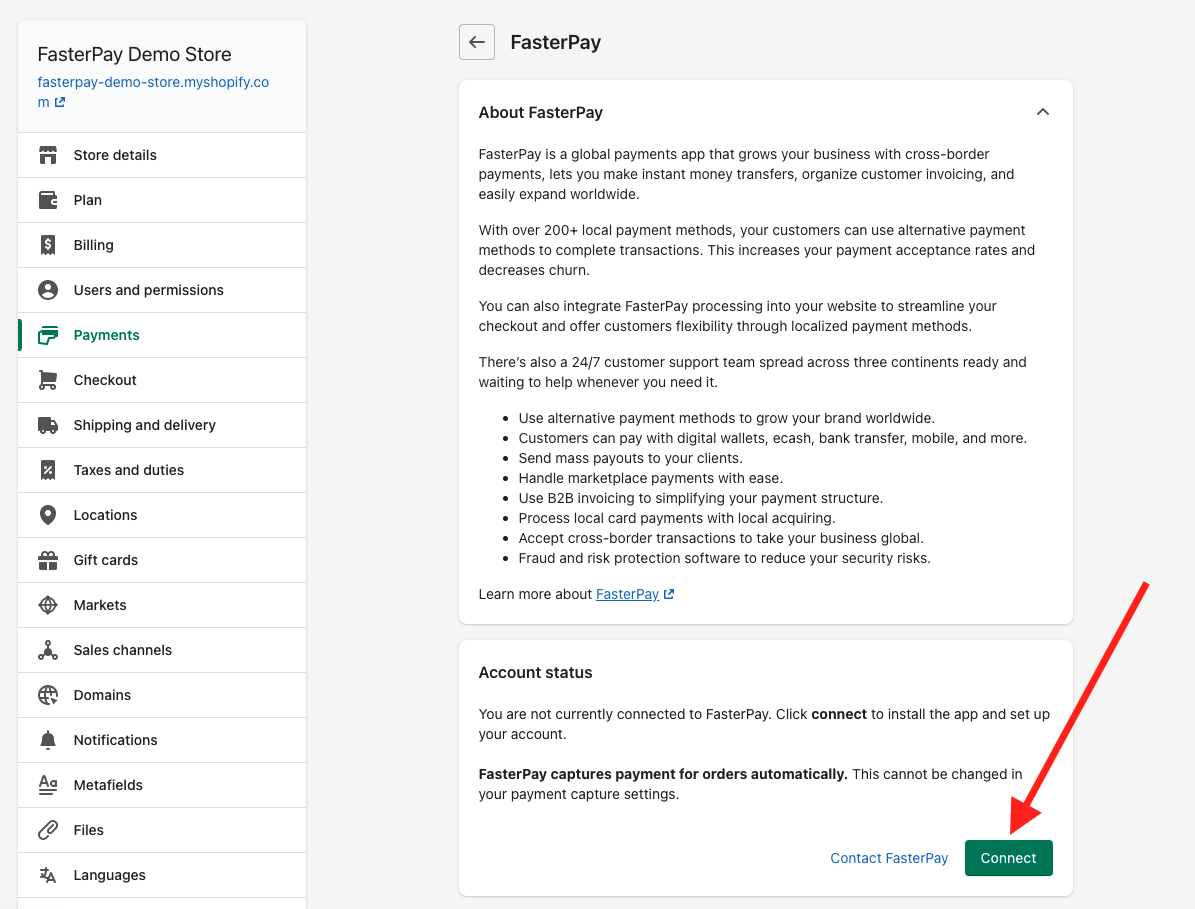Click the Markets globe icon
This screenshot has height=909, width=1195.
(x=48, y=605)
